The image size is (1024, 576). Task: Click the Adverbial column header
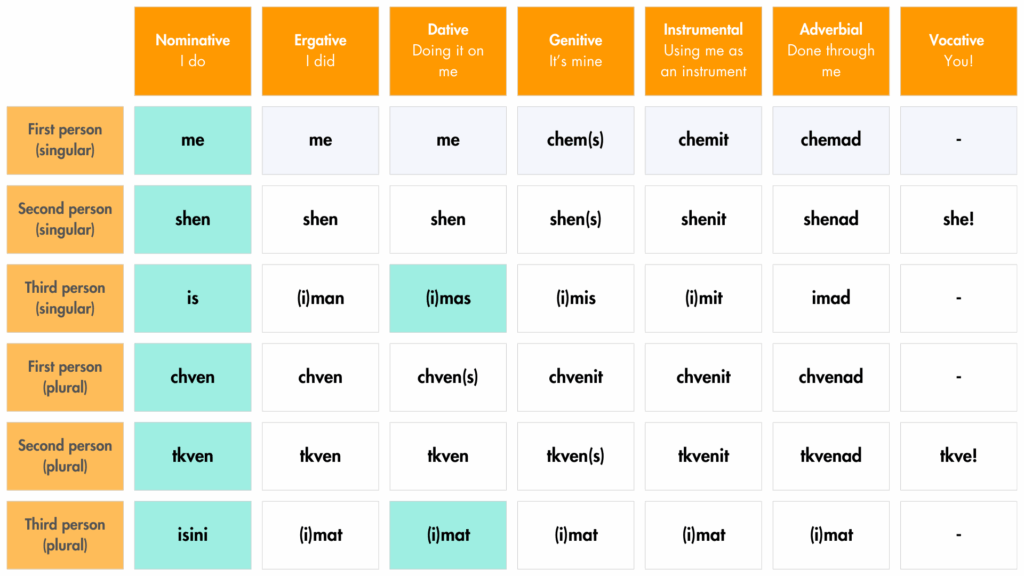831,51
